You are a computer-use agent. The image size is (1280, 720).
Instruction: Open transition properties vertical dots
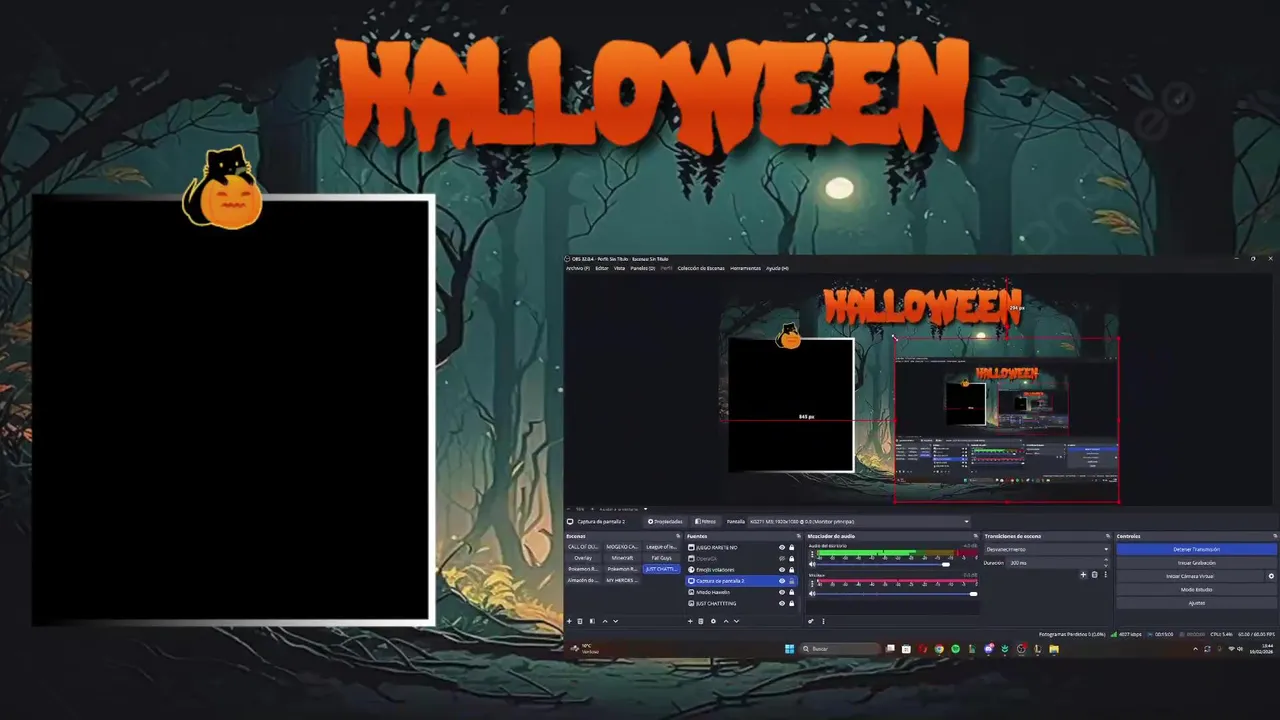tap(1105, 575)
